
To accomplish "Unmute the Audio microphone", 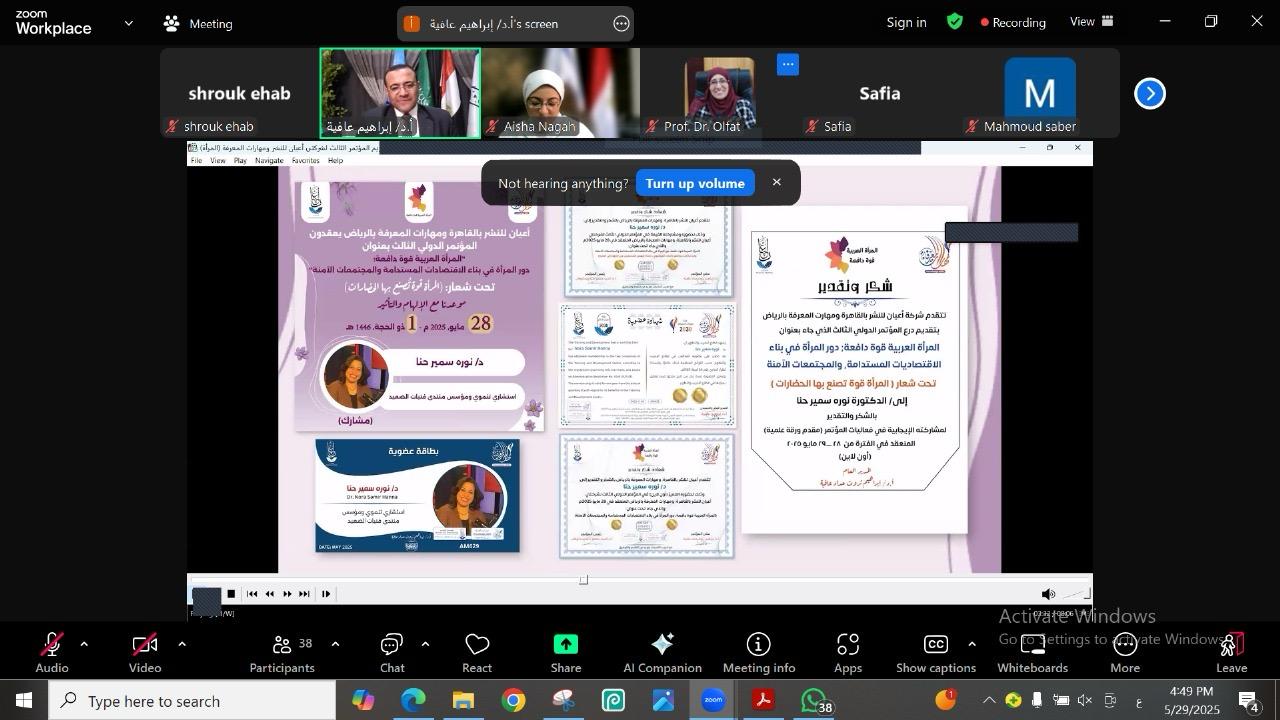I will pos(52,652).
